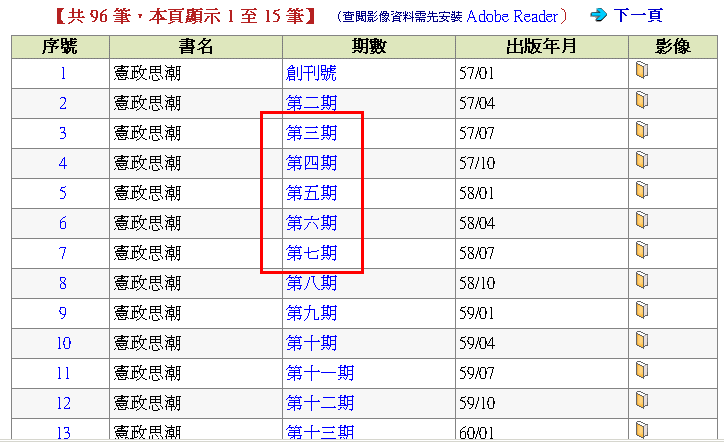Open the book icon in row 12
The height and width of the screenshot is (442, 724).
pyautogui.click(x=641, y=401)
